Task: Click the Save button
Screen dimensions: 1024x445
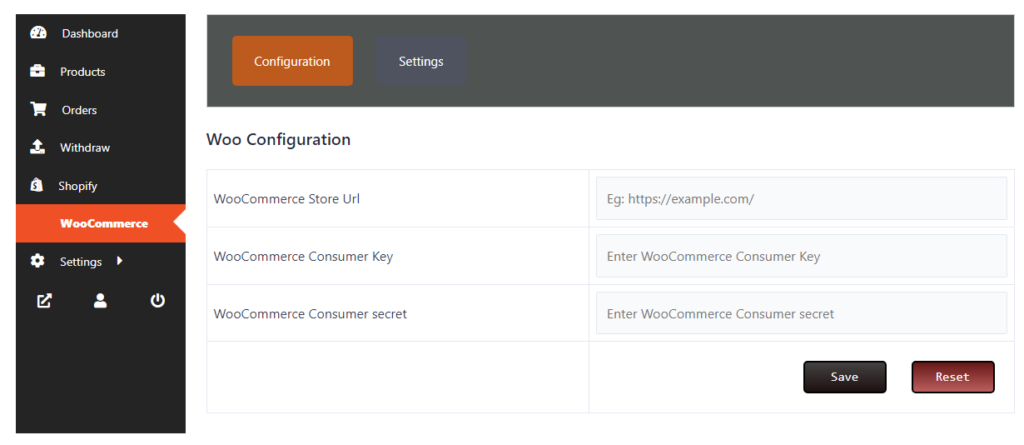Action: (x=844, y=377)
